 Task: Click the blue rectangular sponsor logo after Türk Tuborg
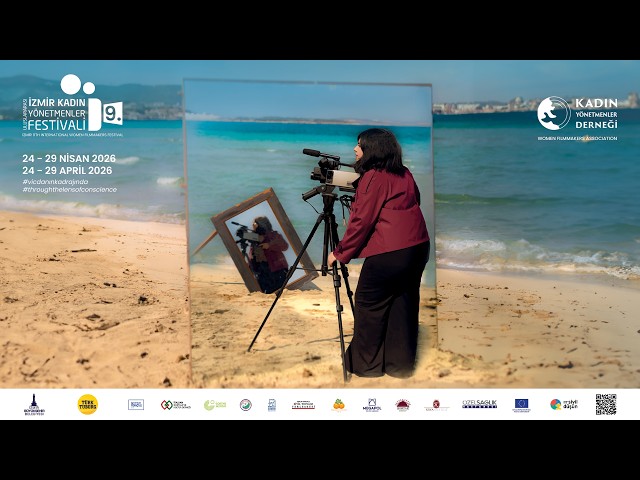pyautogui.click(x=136, y=404)
